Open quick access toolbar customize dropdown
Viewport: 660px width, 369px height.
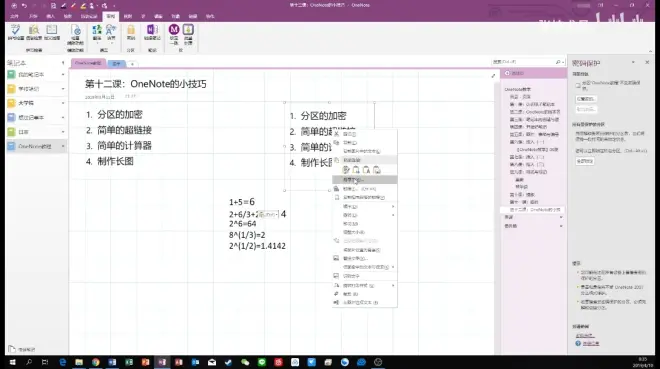[114, 5]
